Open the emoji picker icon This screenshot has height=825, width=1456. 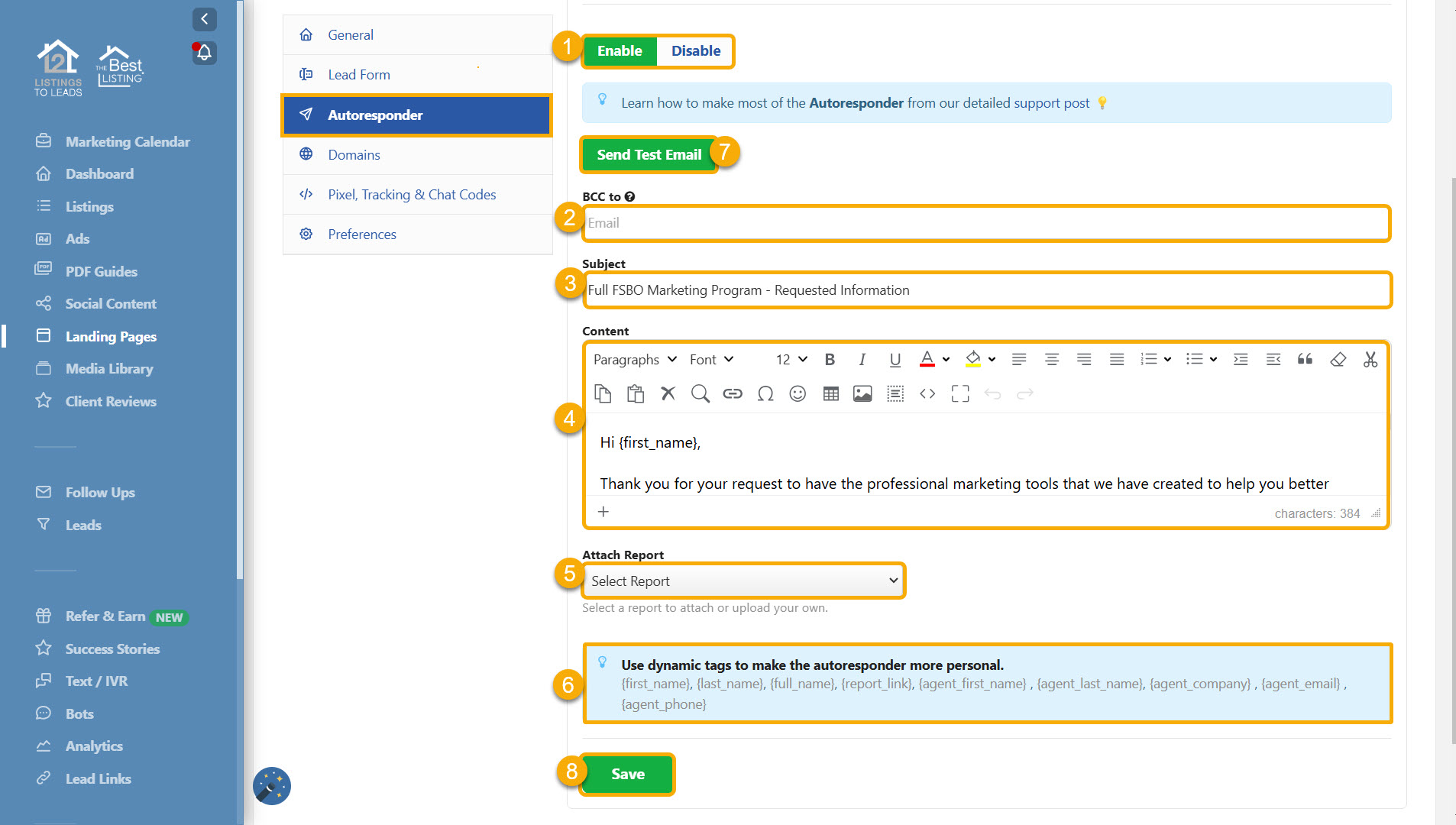pyautogui.click(x=798, y=393)
